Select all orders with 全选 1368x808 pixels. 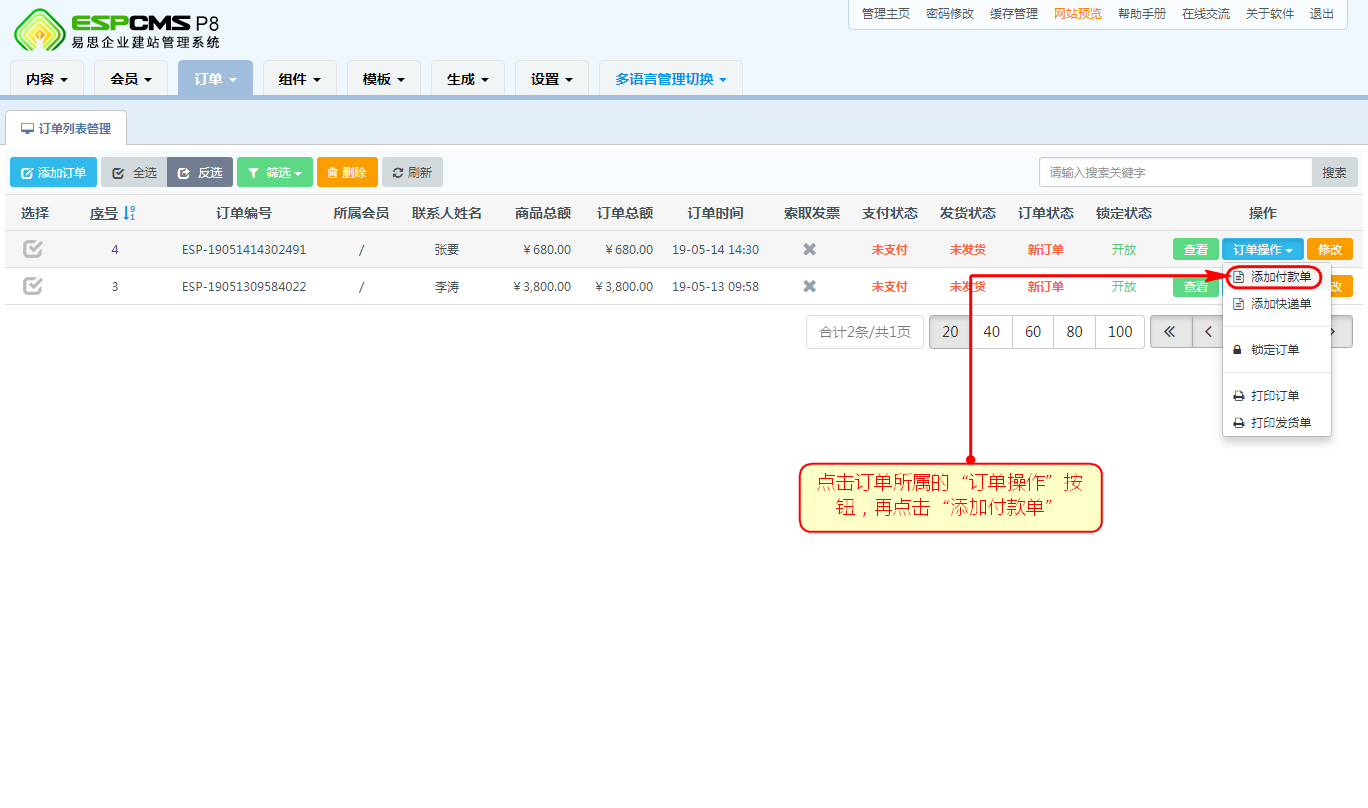click(x=134, y=172)
